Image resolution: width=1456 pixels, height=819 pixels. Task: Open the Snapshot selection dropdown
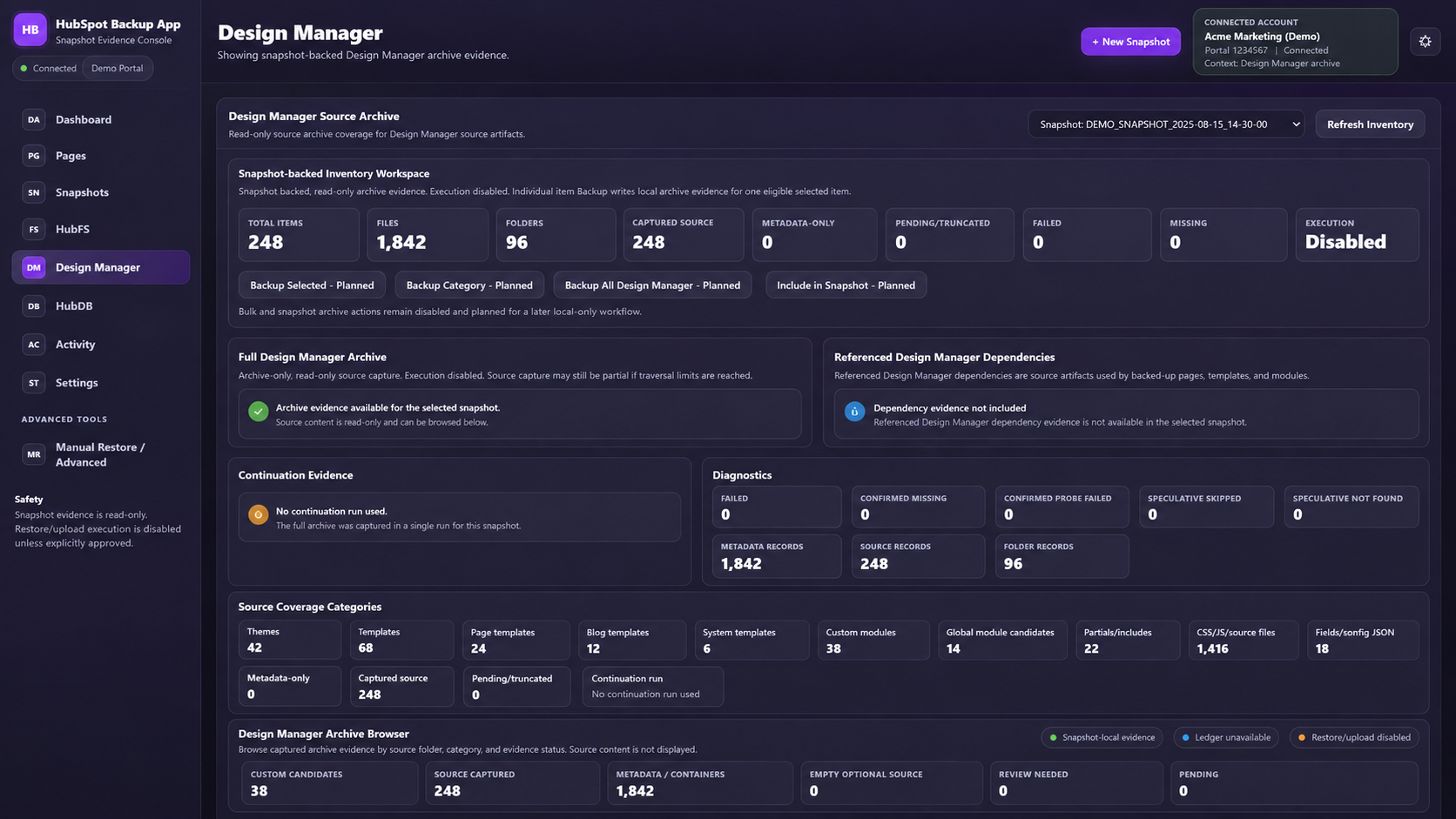click(1166, 124)
